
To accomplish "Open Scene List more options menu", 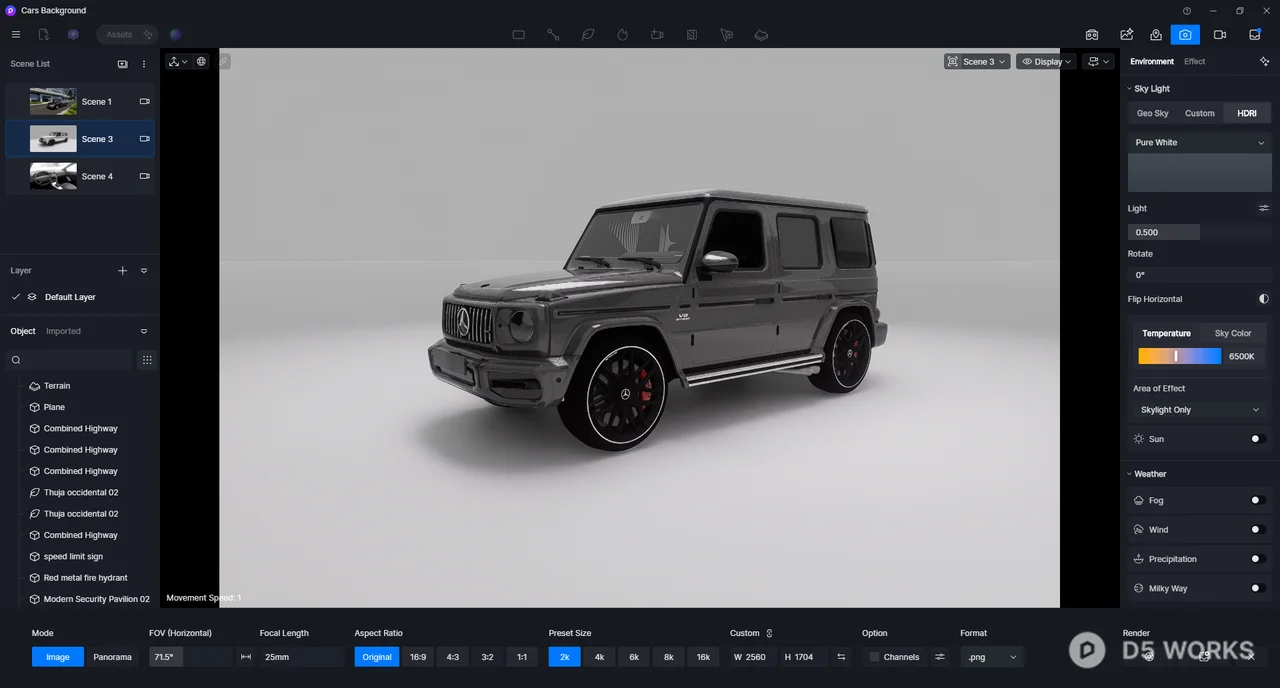I will [x=144, y=64].
